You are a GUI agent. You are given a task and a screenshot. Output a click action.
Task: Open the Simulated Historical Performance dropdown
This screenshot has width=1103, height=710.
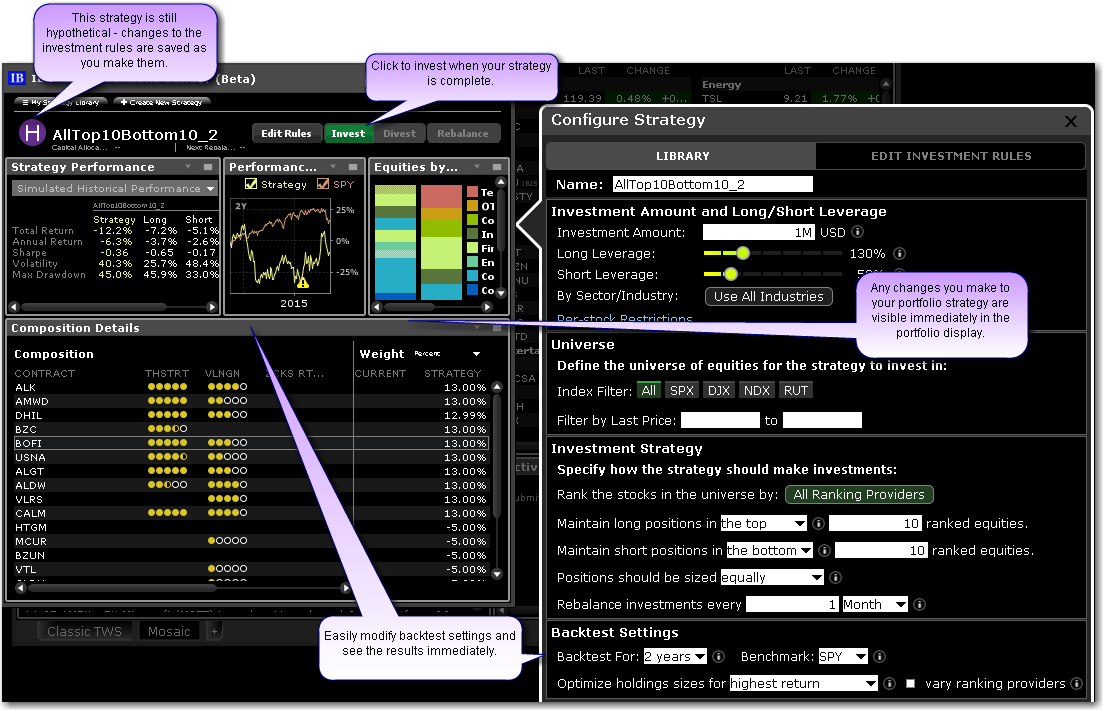click(113, 188)
